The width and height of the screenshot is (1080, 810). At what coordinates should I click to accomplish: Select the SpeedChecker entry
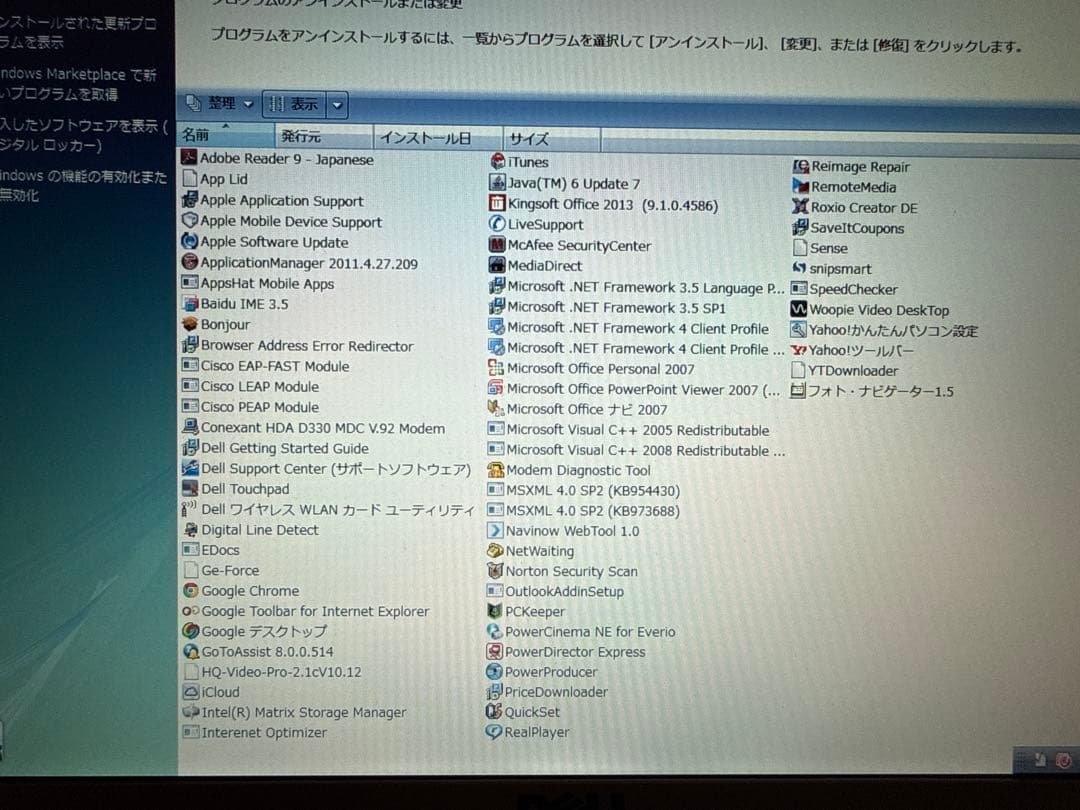844,289
